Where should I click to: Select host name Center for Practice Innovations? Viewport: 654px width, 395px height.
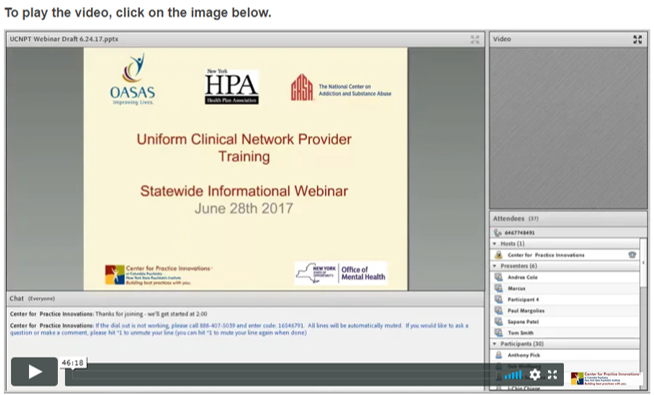(546, 255)
